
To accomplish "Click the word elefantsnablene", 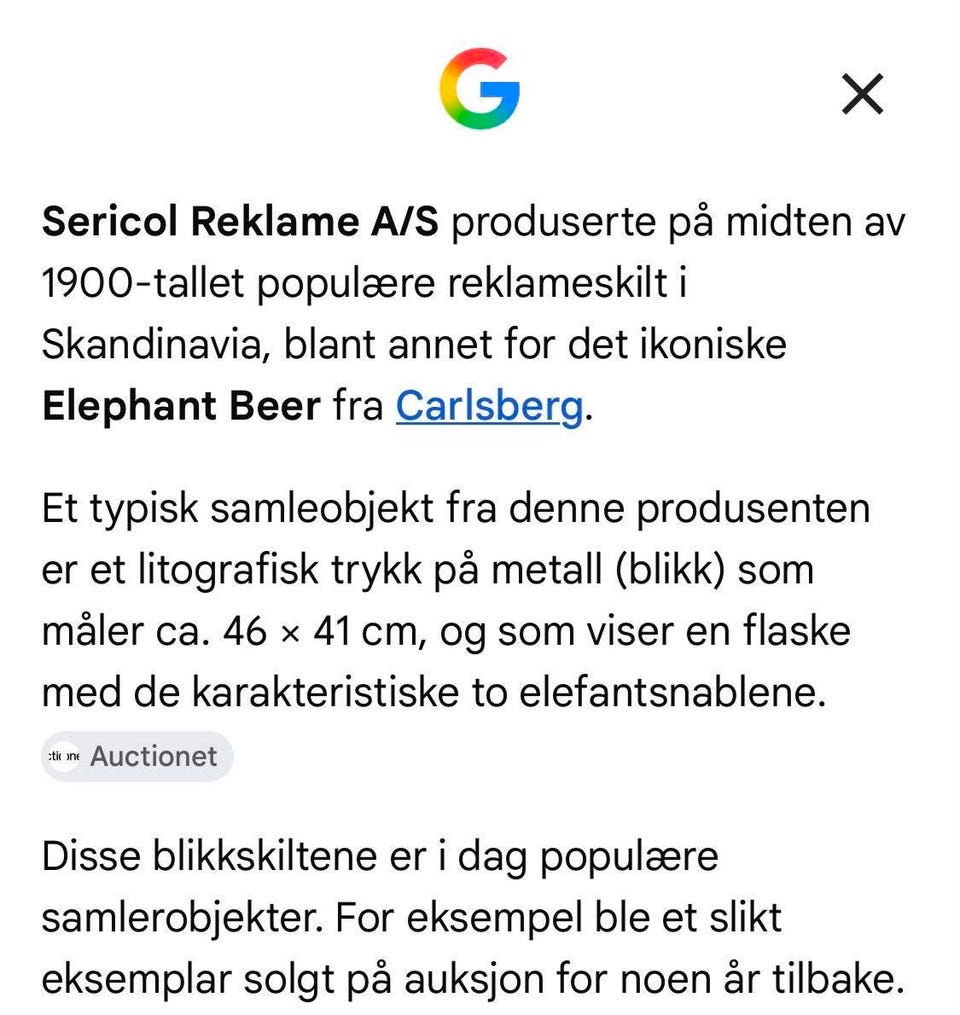I will [673, 693].
